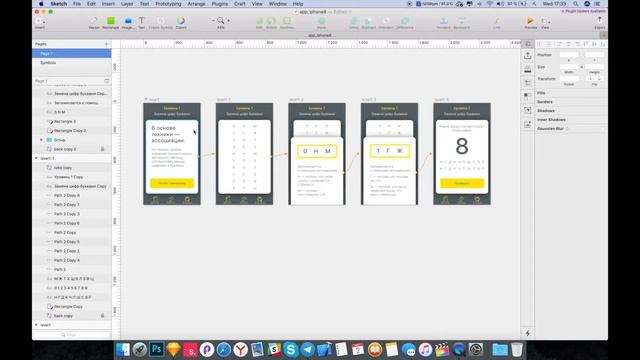Open Photoshop from the Dock

[x=156, y=350]
